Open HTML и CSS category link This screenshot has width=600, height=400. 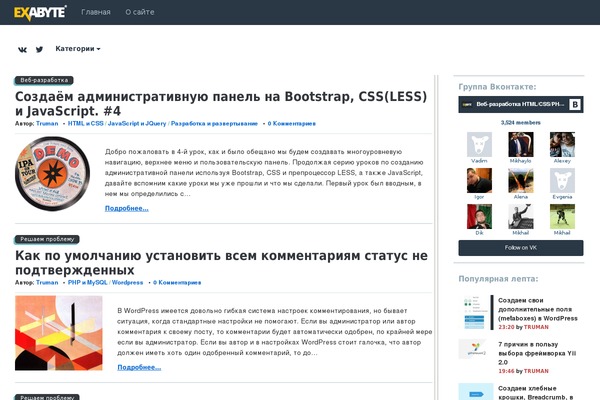point(86,124)
